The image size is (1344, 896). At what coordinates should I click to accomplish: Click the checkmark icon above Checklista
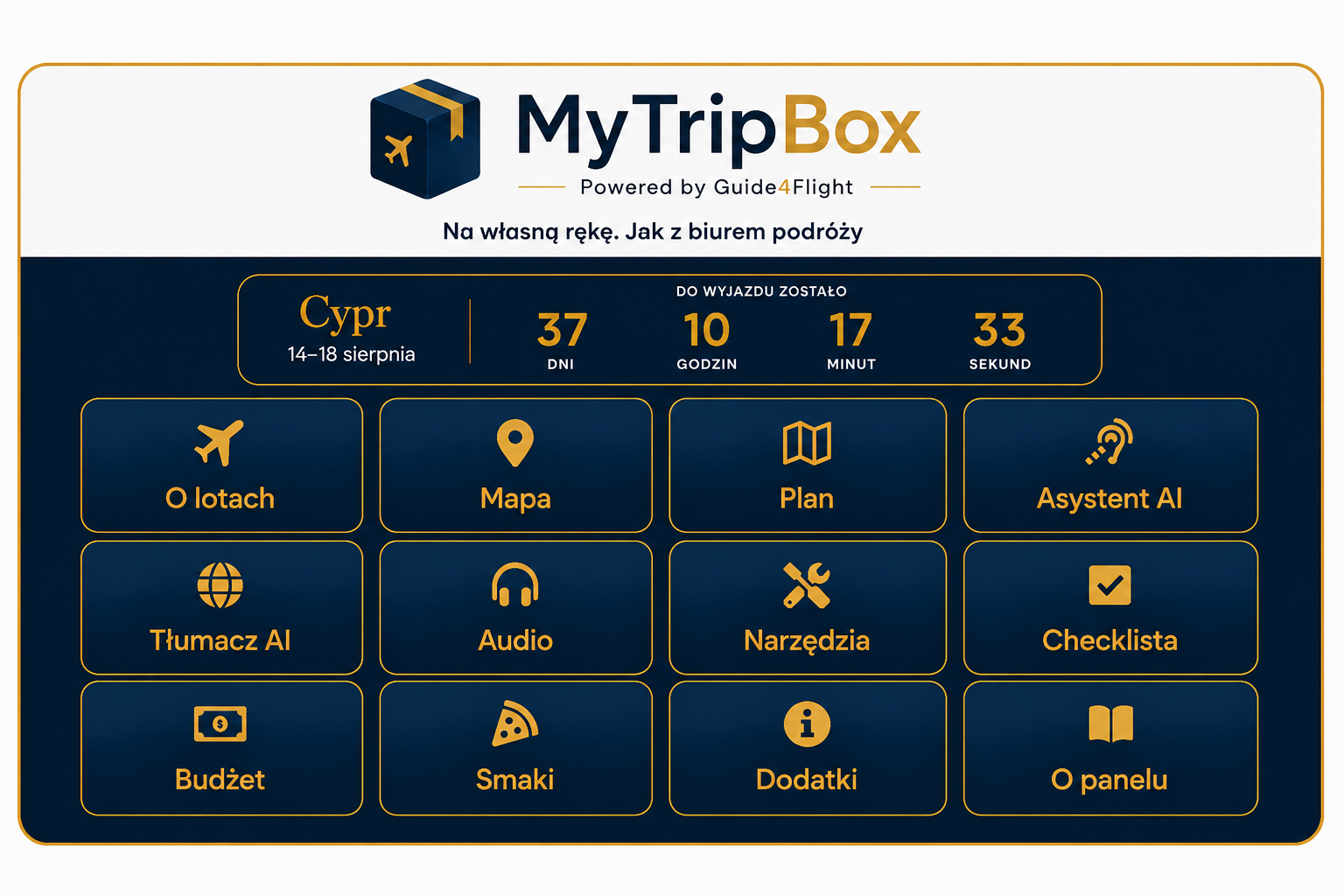coord(1109,584)
